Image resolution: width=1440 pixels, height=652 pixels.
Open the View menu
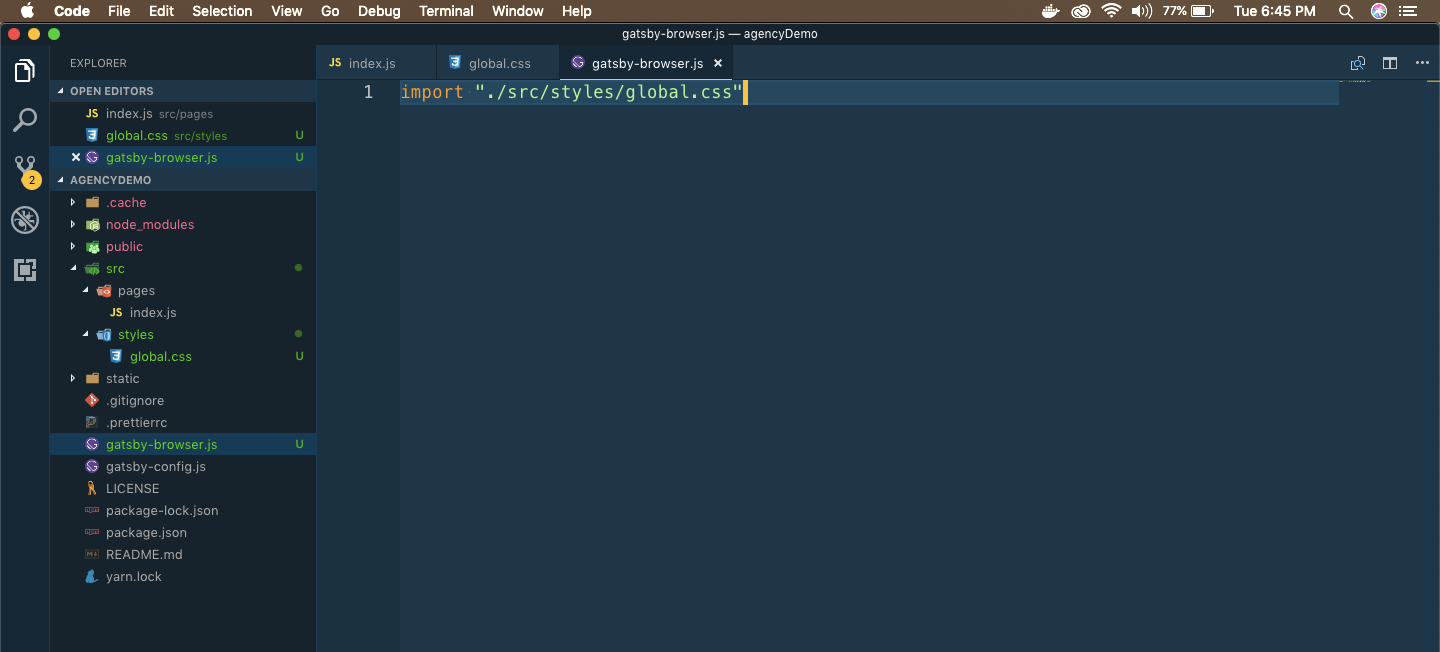pos(286,11)
